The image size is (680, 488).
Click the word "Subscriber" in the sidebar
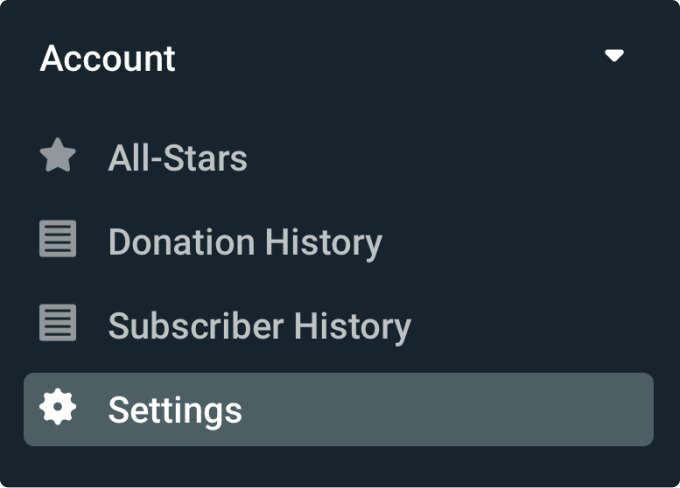coord(196,325)
